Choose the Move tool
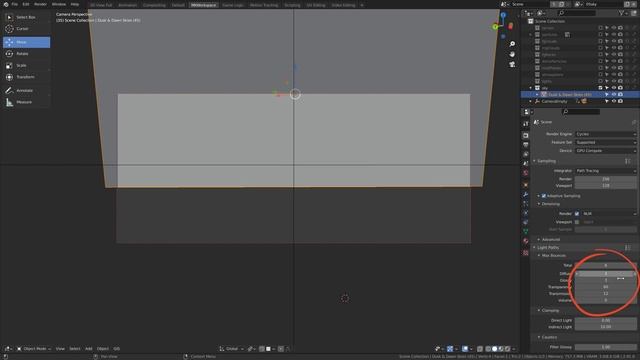The width and height of the screenshot is (640, 360). pos(27,42)
